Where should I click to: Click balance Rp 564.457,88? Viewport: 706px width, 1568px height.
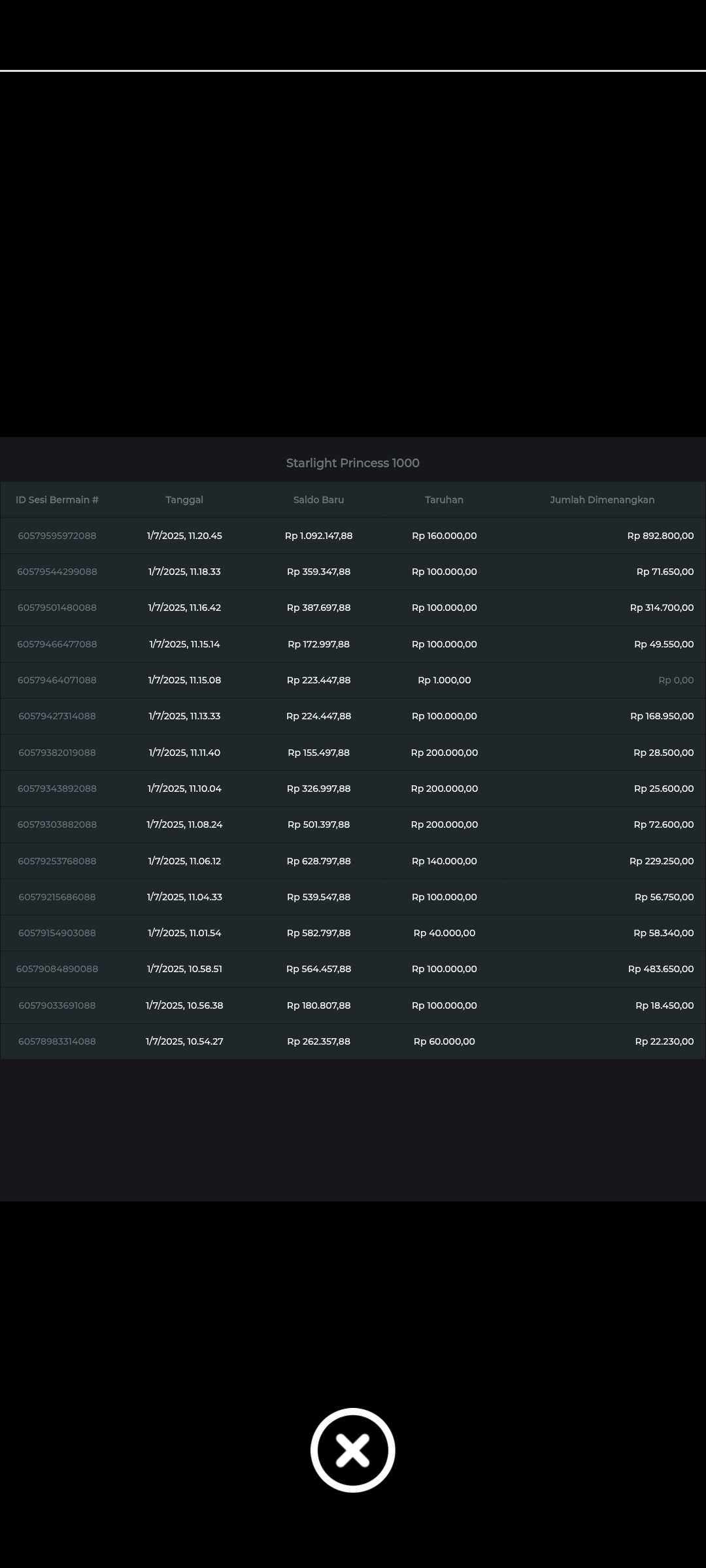point(318,969)
